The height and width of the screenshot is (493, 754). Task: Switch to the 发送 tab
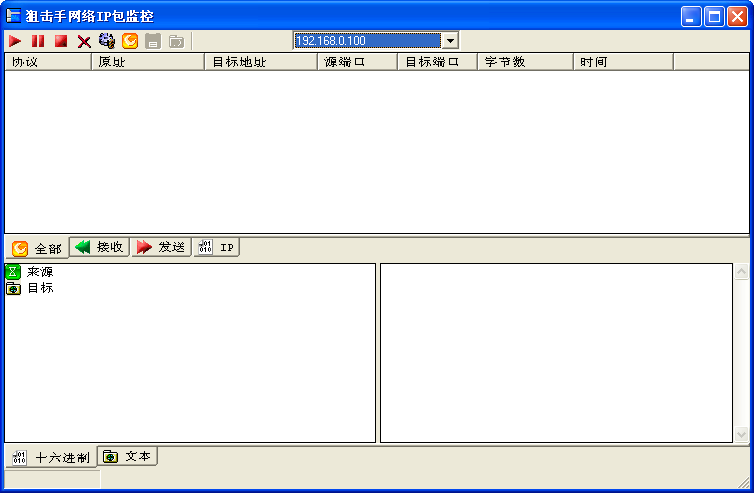[x=161, y=247]
